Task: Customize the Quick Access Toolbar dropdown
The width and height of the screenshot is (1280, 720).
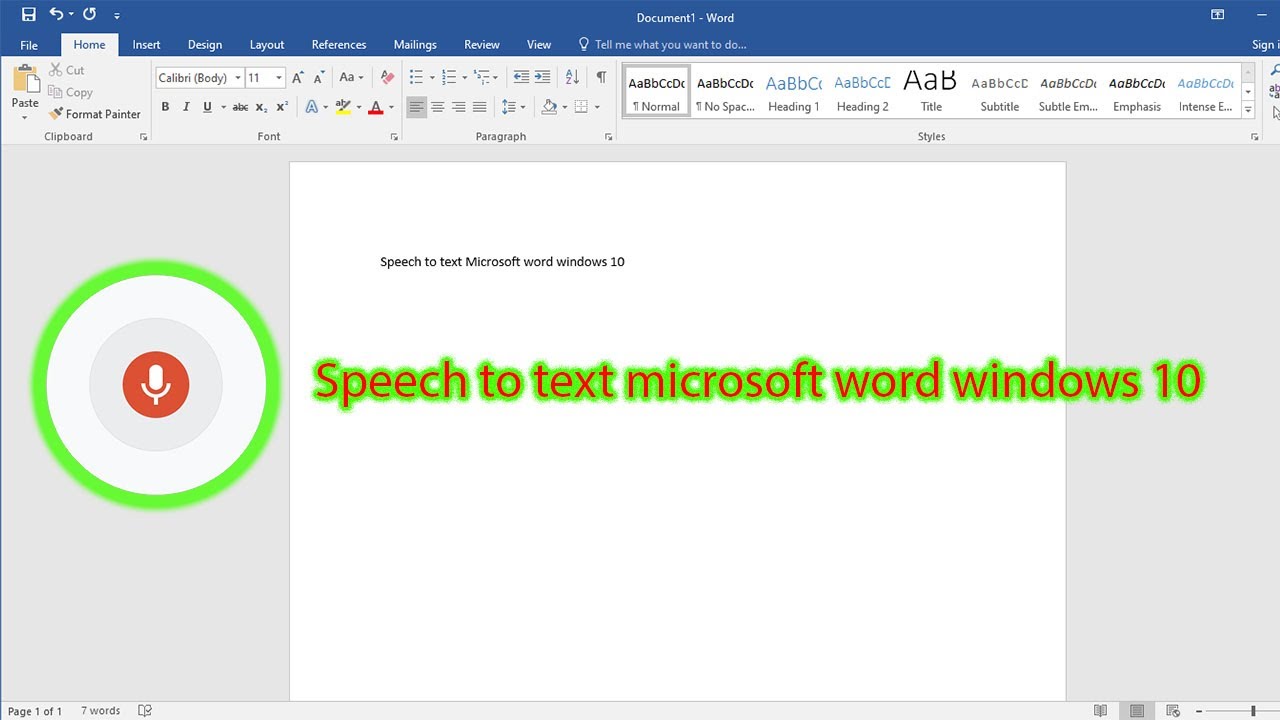Action: tap(117, 16)
